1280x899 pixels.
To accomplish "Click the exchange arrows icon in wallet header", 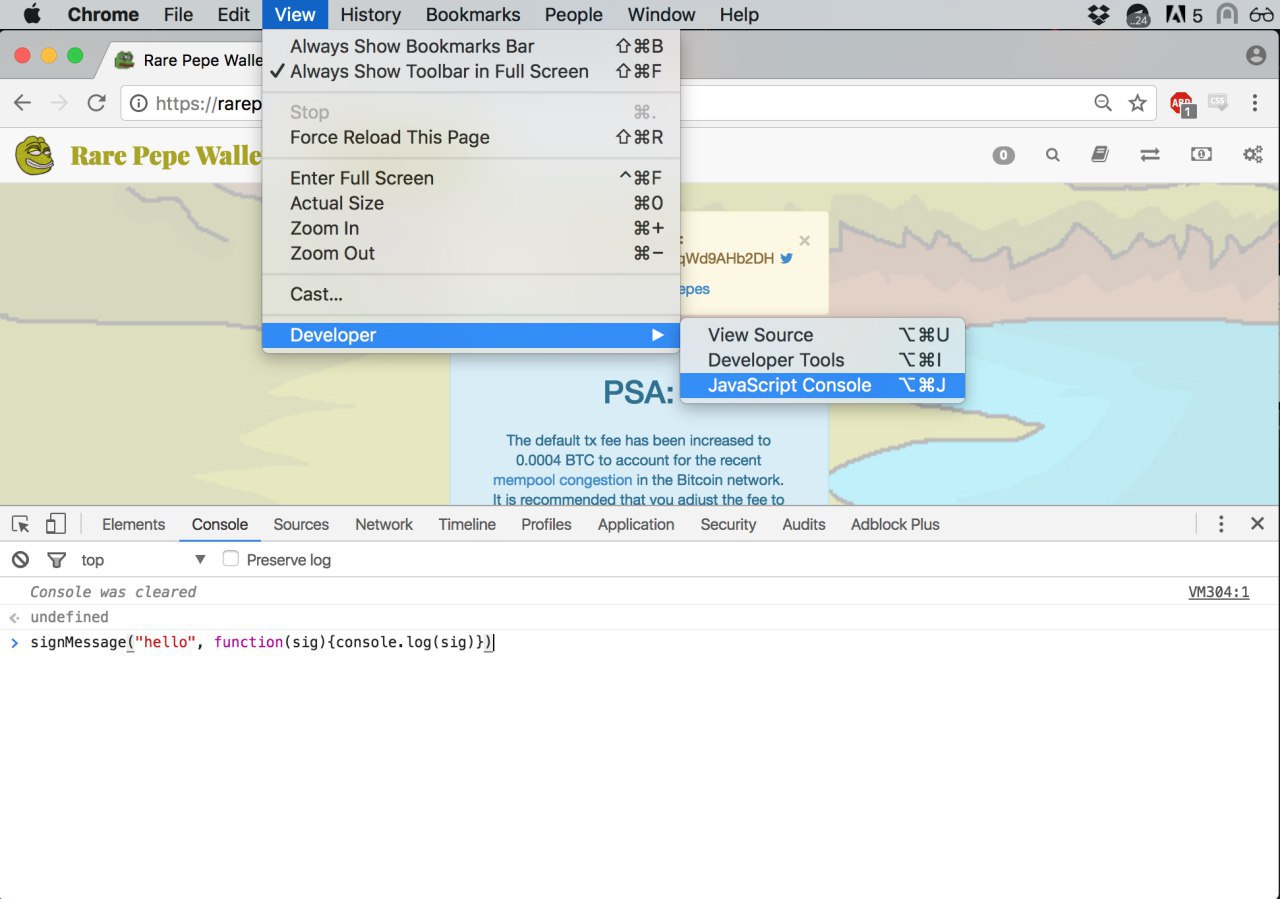I will coord(1150,155).
